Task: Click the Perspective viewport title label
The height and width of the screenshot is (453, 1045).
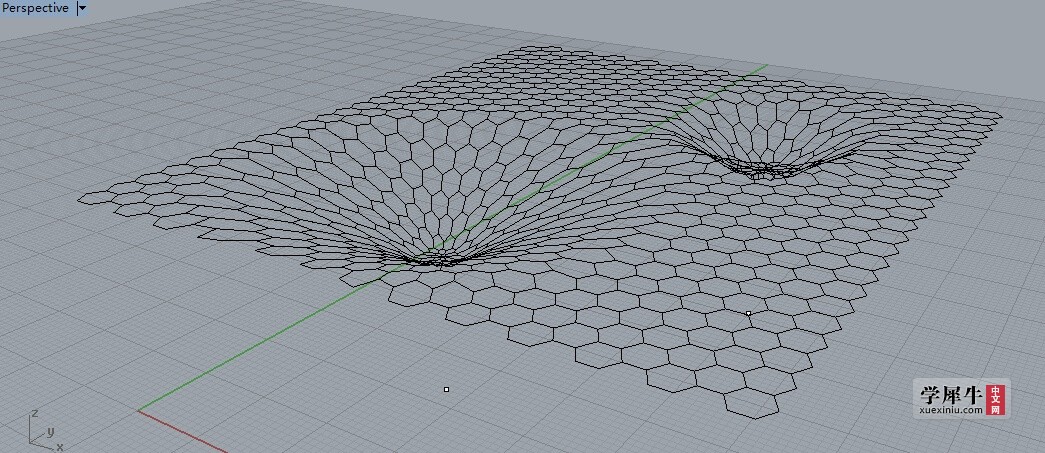Action: click(x=35, y=8)
